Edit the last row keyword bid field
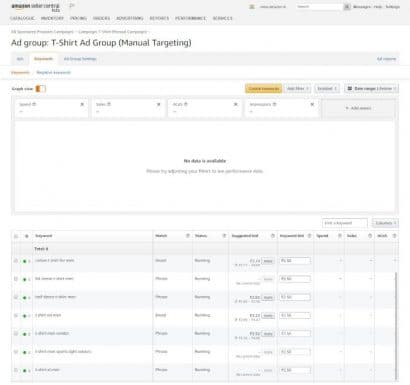This screenshot has width=410, height=385. pos(295,370)
